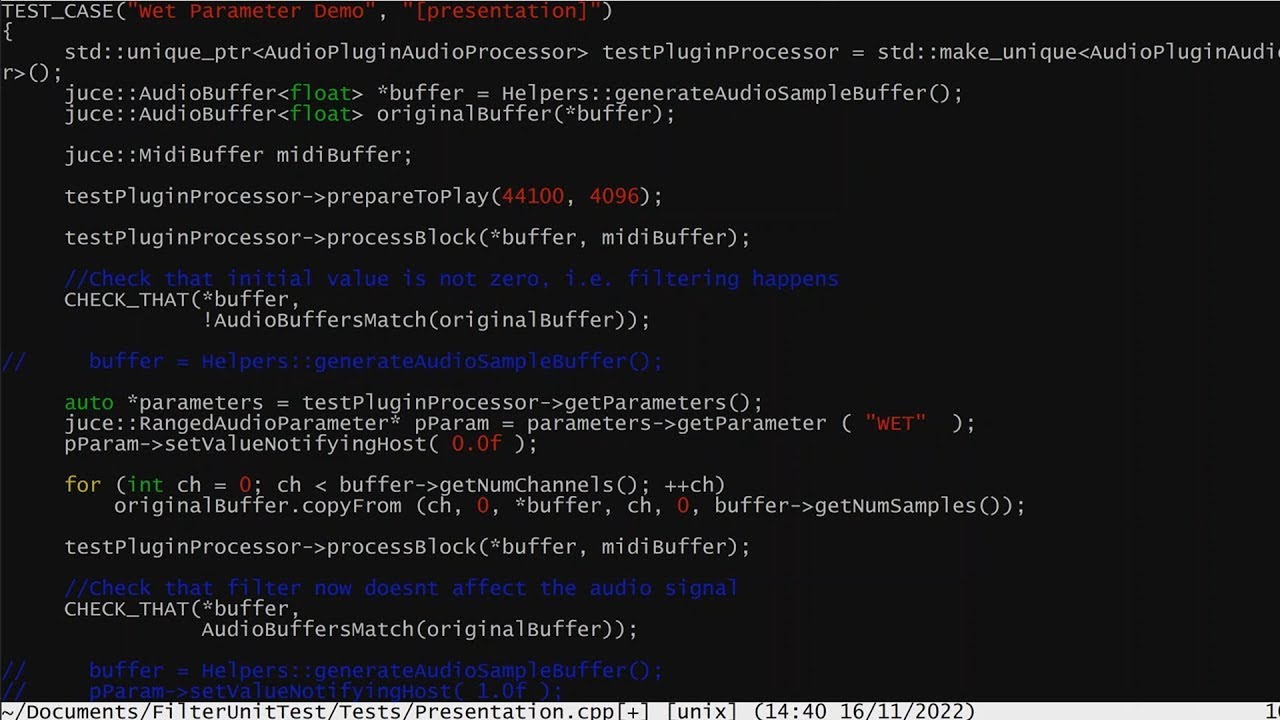Click comment "Check that filter now doesnt affect"

[x=401, y=587]
